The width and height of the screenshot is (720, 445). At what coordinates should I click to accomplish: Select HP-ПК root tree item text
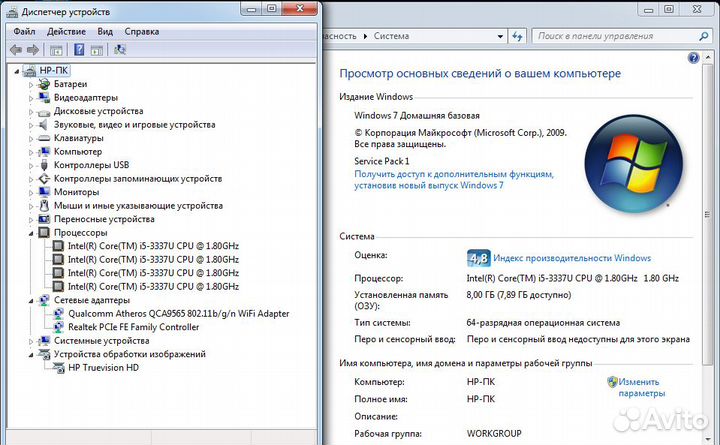click(x=54, y=71)
